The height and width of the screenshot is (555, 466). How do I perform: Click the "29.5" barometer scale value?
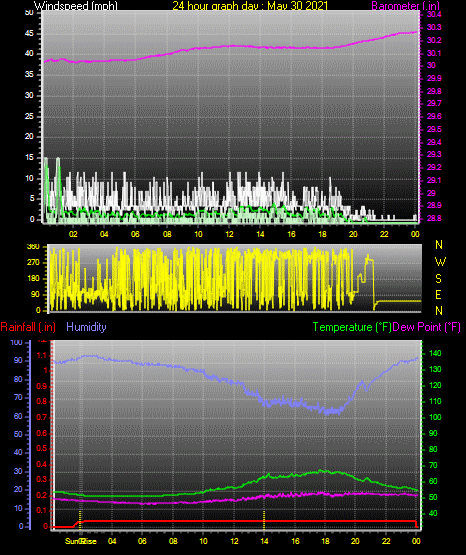(x=434, y=129)
